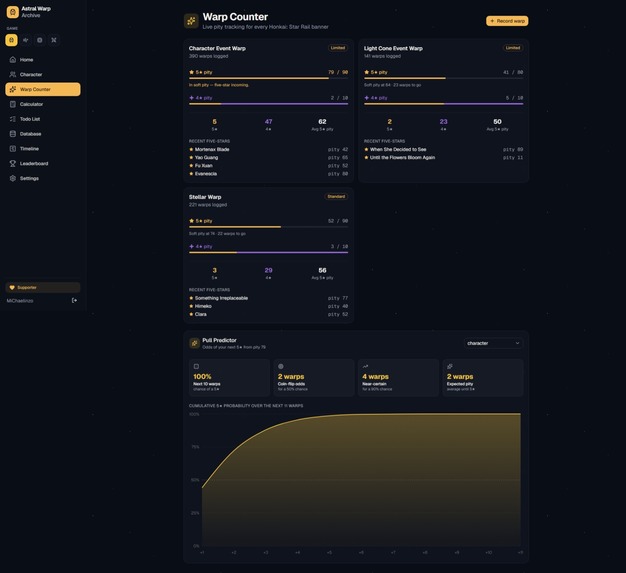This screenshot has height=573, width=626.
Task: Click the dice icon on Next 10 warps card
Action: (196, 366)
